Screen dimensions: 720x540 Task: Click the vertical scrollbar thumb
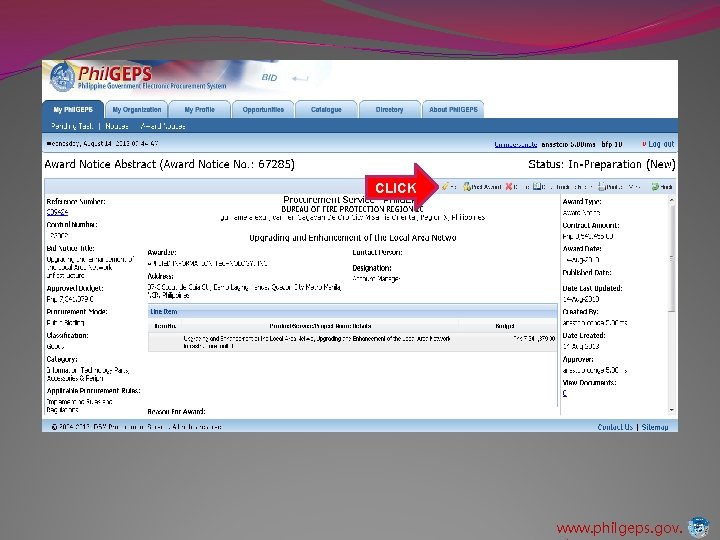672,259
